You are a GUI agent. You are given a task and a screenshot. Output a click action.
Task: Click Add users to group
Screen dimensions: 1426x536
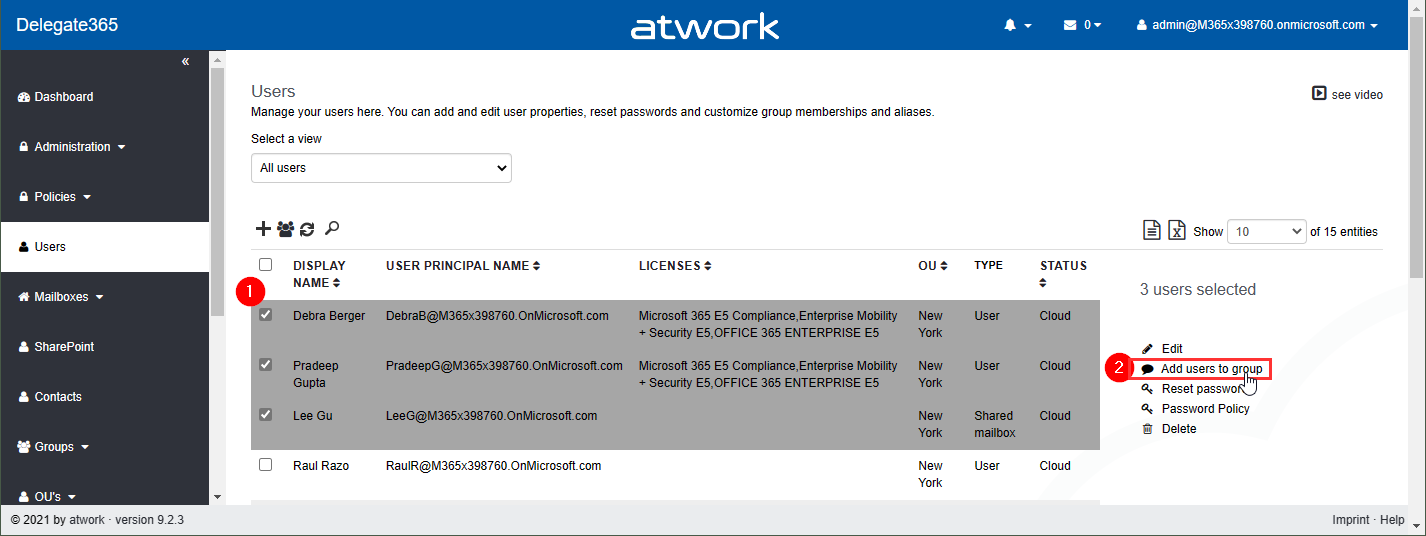(x=1211, y=369)
